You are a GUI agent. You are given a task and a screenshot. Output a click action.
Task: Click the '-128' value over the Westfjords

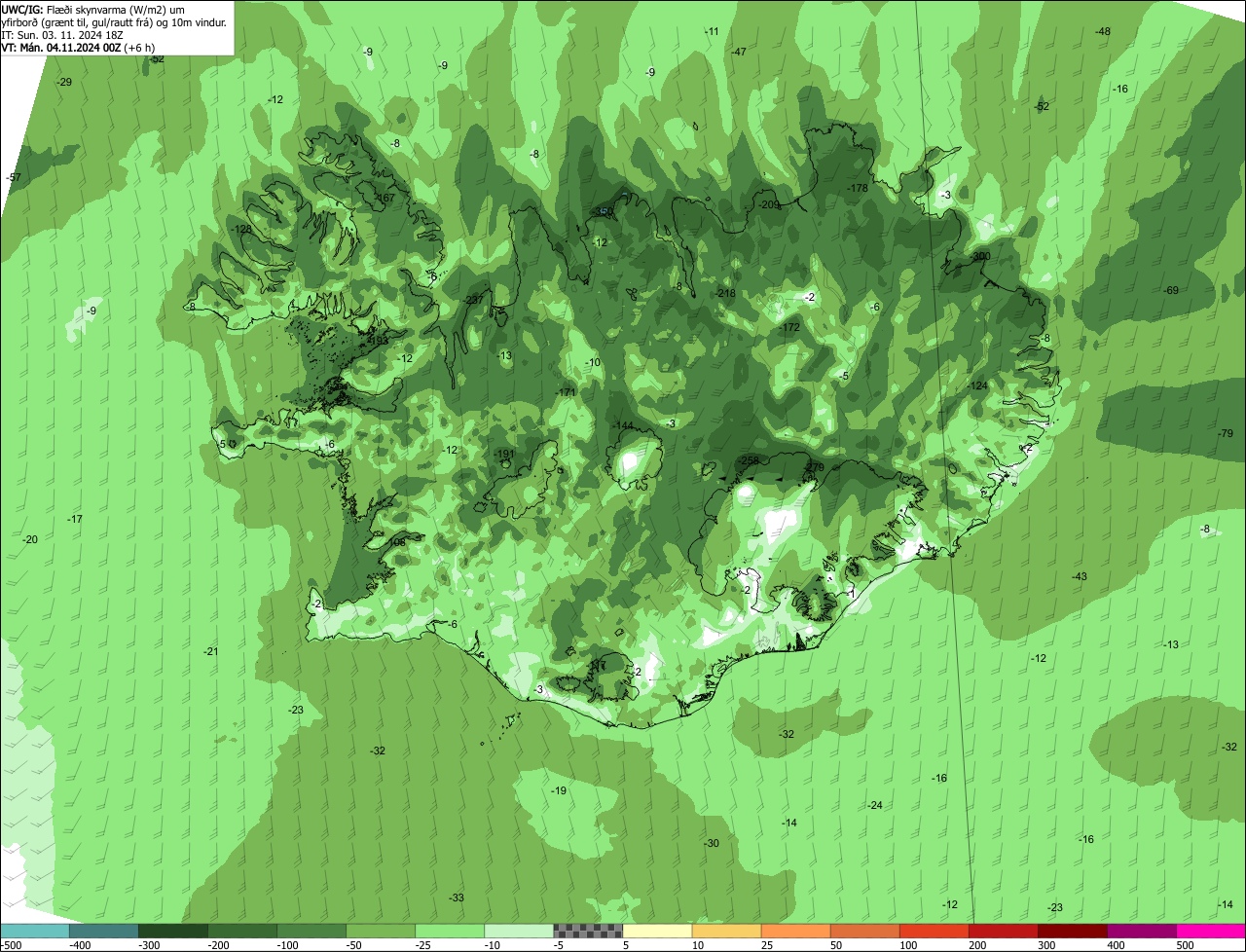(241, 229)
